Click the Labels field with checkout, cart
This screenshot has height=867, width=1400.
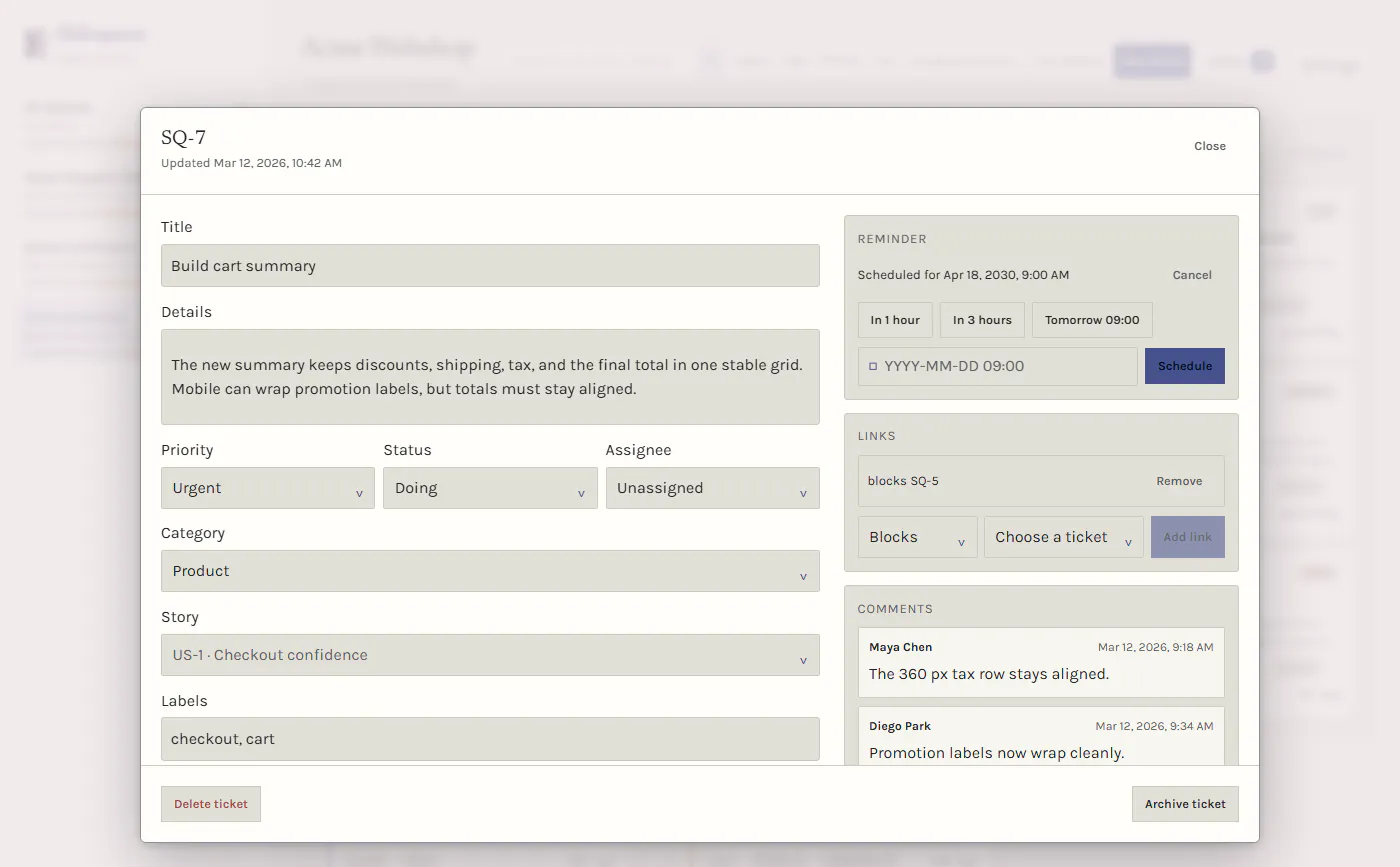click(x=490, y=739)
